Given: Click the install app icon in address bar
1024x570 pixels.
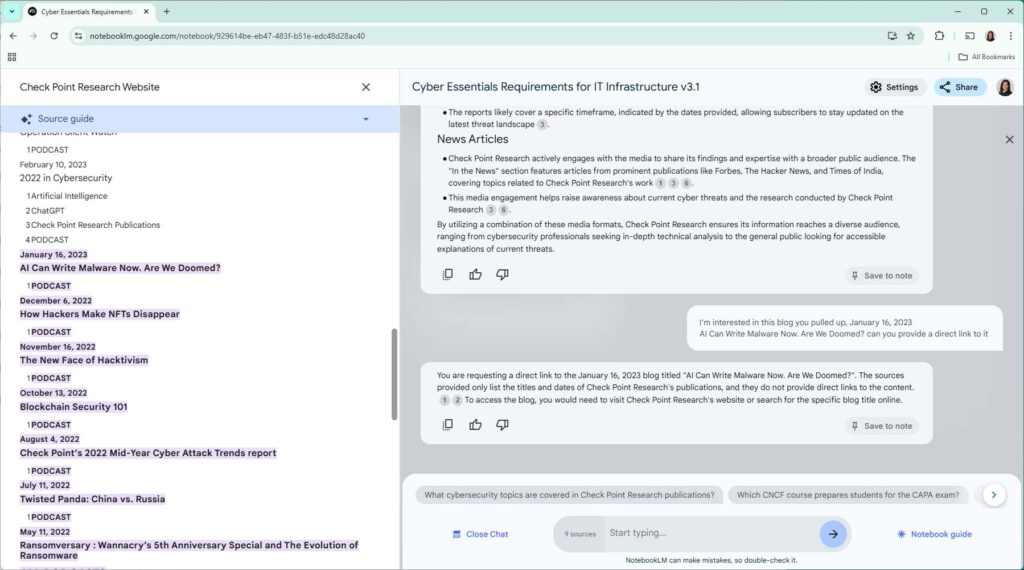Looking at the screenshot, I should [x=892, y=36].
